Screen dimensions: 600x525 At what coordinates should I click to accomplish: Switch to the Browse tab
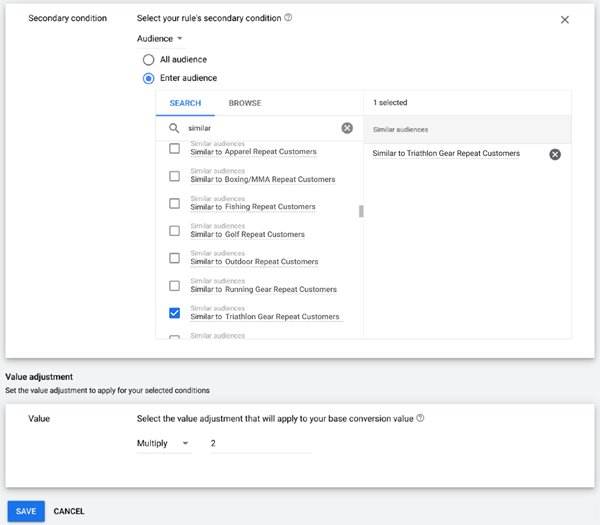click(x=245, y=103)
